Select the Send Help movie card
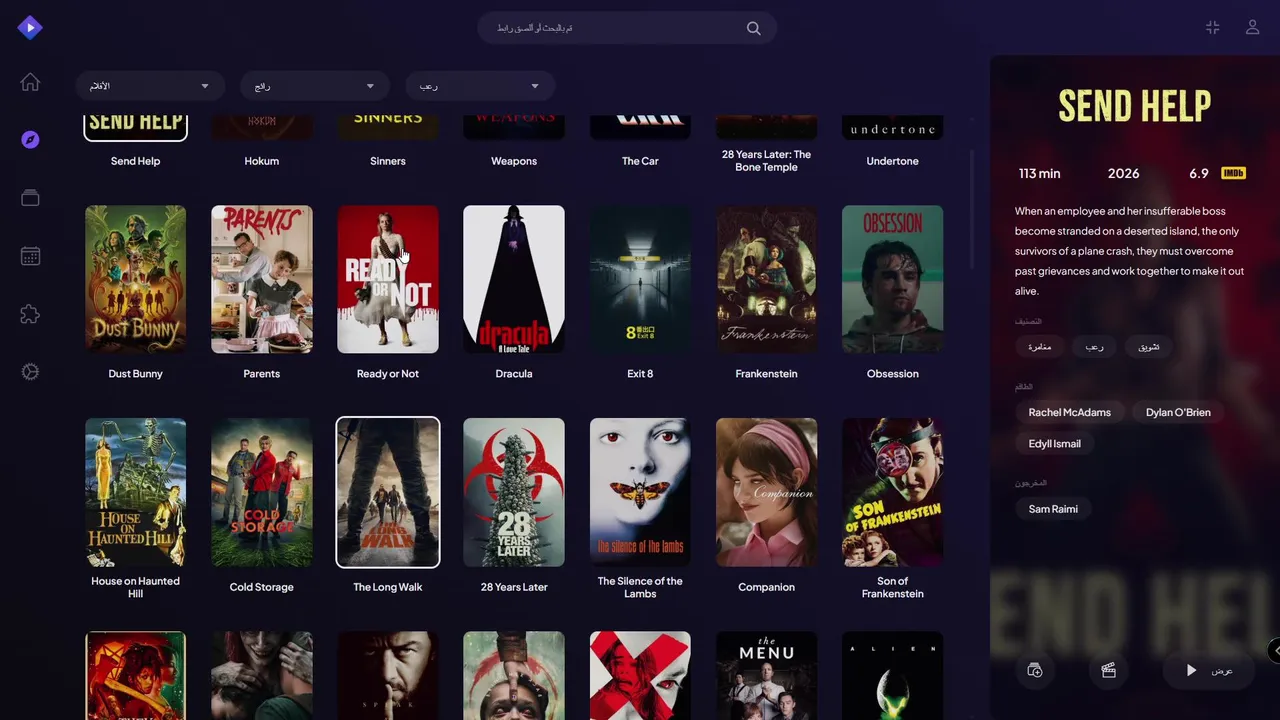 pyautogui.click(x=135, y=140)
